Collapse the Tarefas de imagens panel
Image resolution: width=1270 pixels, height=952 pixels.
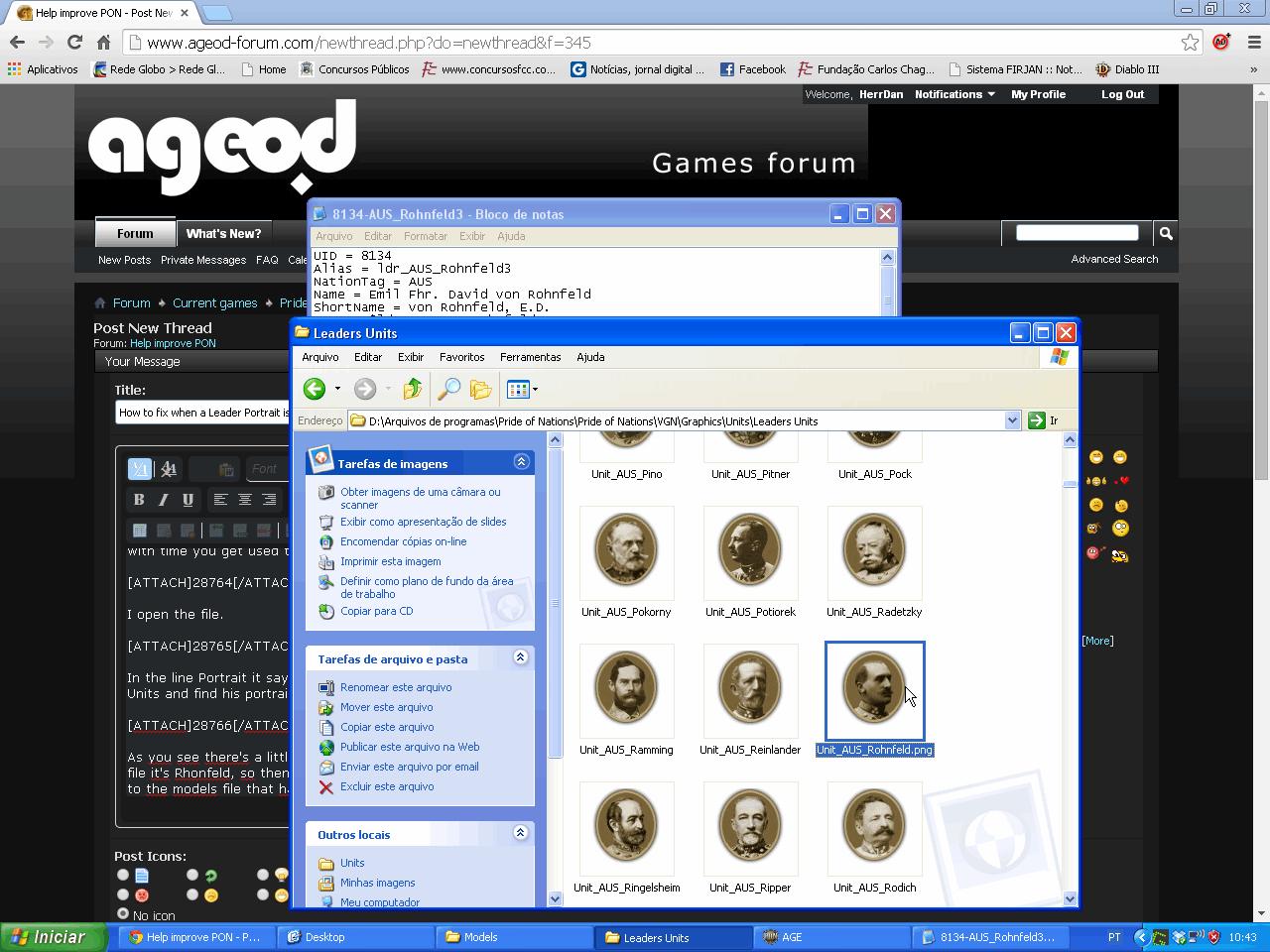click(521, 461)
